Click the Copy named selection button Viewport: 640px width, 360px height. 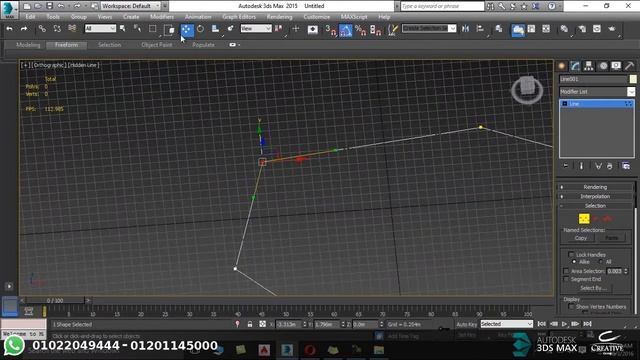(x=580, y=238)
